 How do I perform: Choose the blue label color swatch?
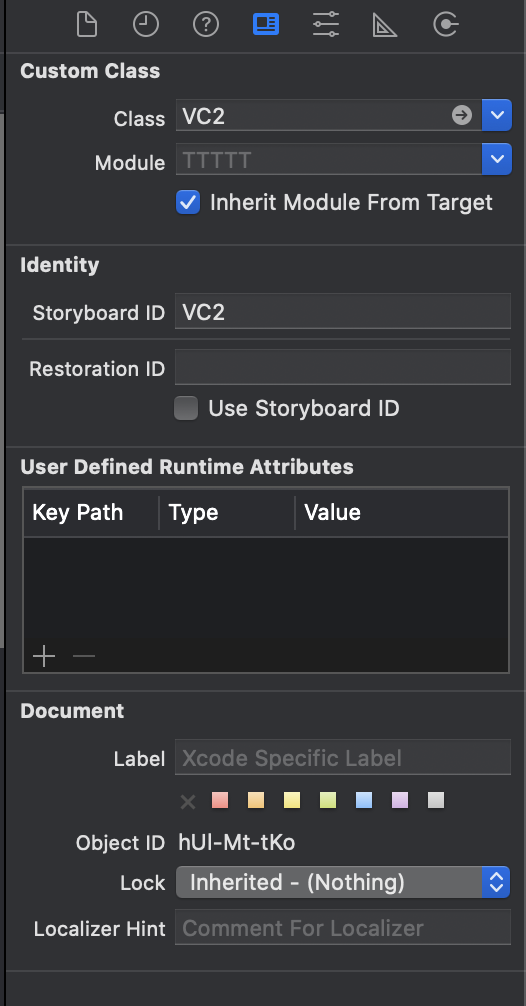tap(364, 800)
